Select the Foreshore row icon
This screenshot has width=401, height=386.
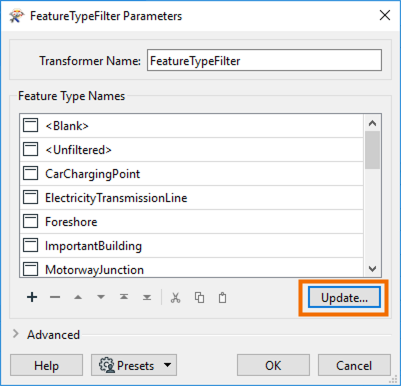30,222
